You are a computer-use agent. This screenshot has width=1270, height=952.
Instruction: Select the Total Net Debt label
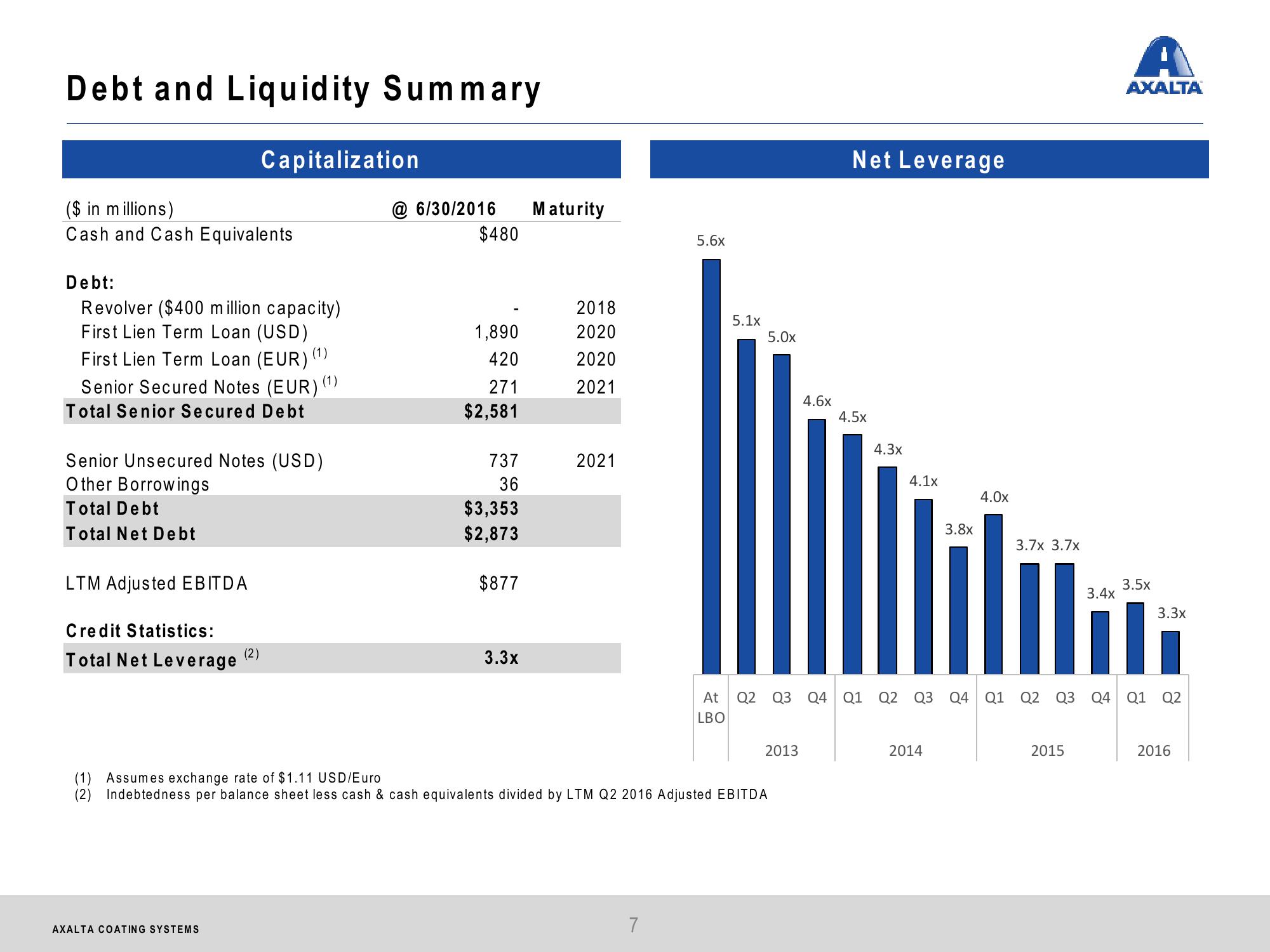coord(131,534)
